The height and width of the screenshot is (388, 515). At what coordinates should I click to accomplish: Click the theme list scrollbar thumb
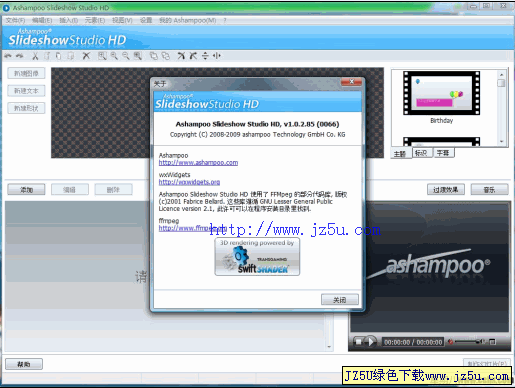[x=501, y=83]
